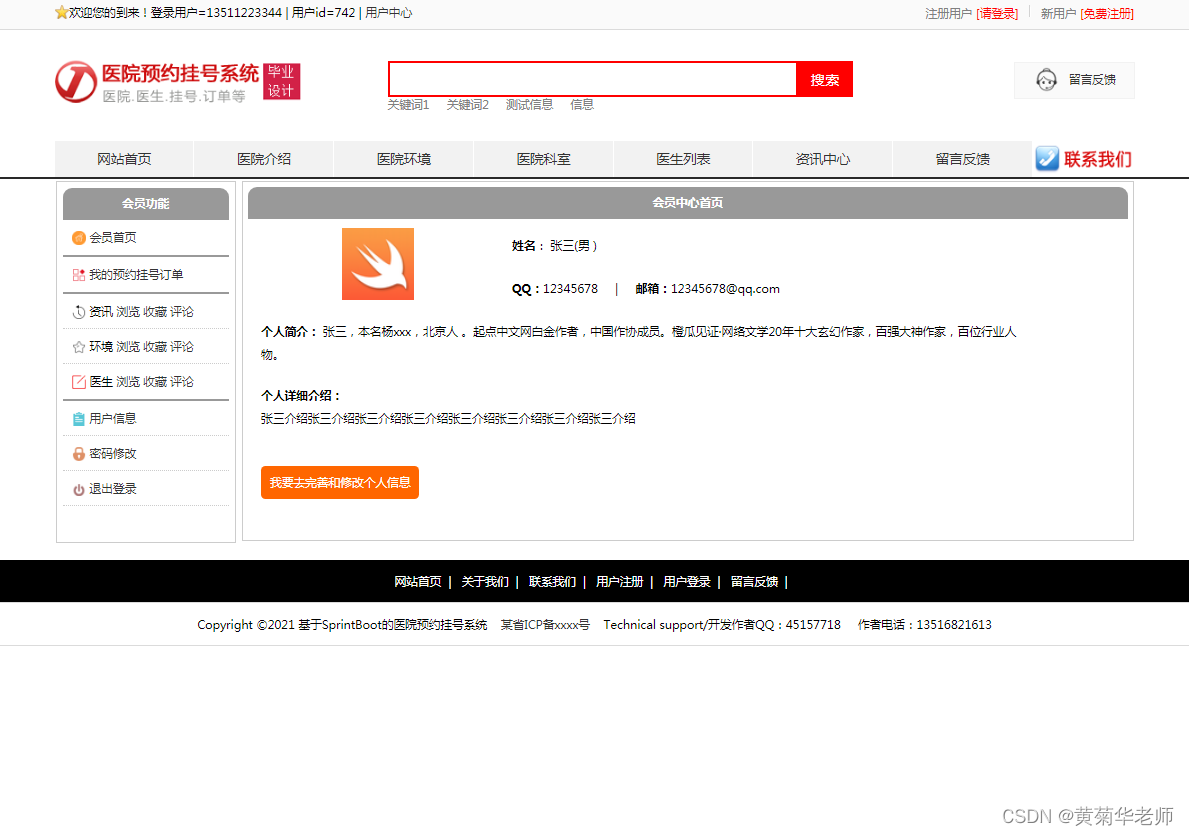Image resolution: width=1189 pixels, height=836 pixels.
Task: Open the 留言反馈 navigation tab
Action: [962, 159]
